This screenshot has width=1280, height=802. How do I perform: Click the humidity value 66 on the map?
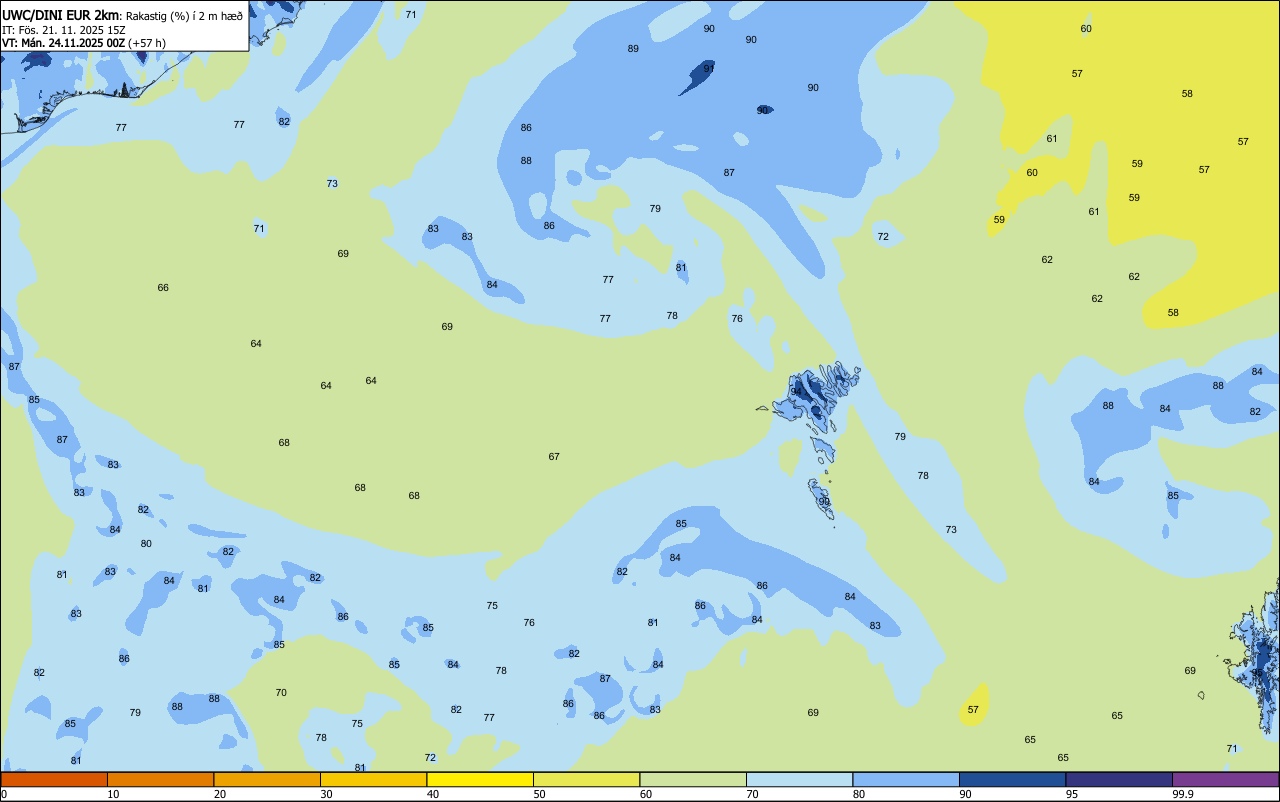163,288
